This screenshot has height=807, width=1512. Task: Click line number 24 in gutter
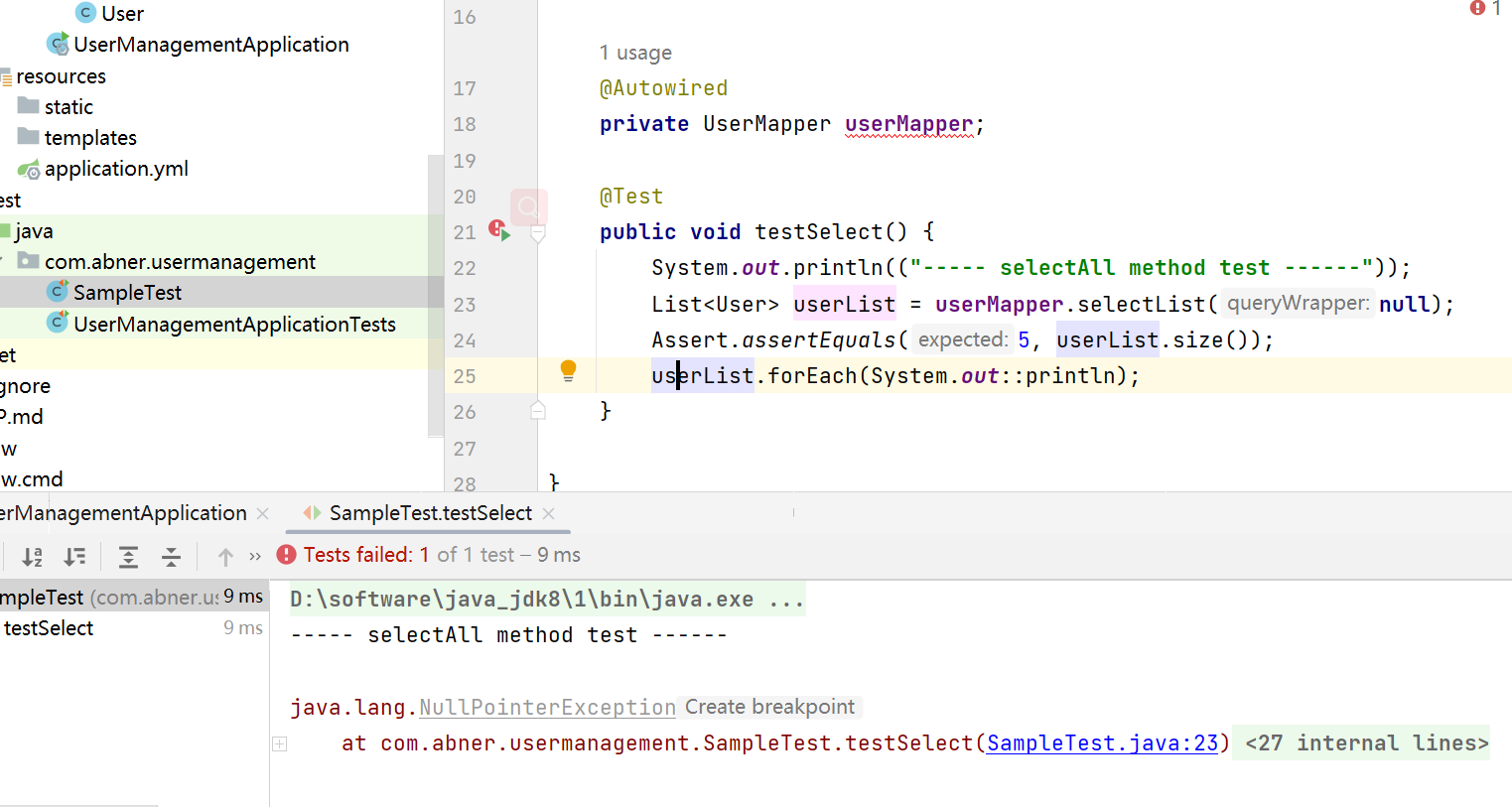click(x=465, y=340)
